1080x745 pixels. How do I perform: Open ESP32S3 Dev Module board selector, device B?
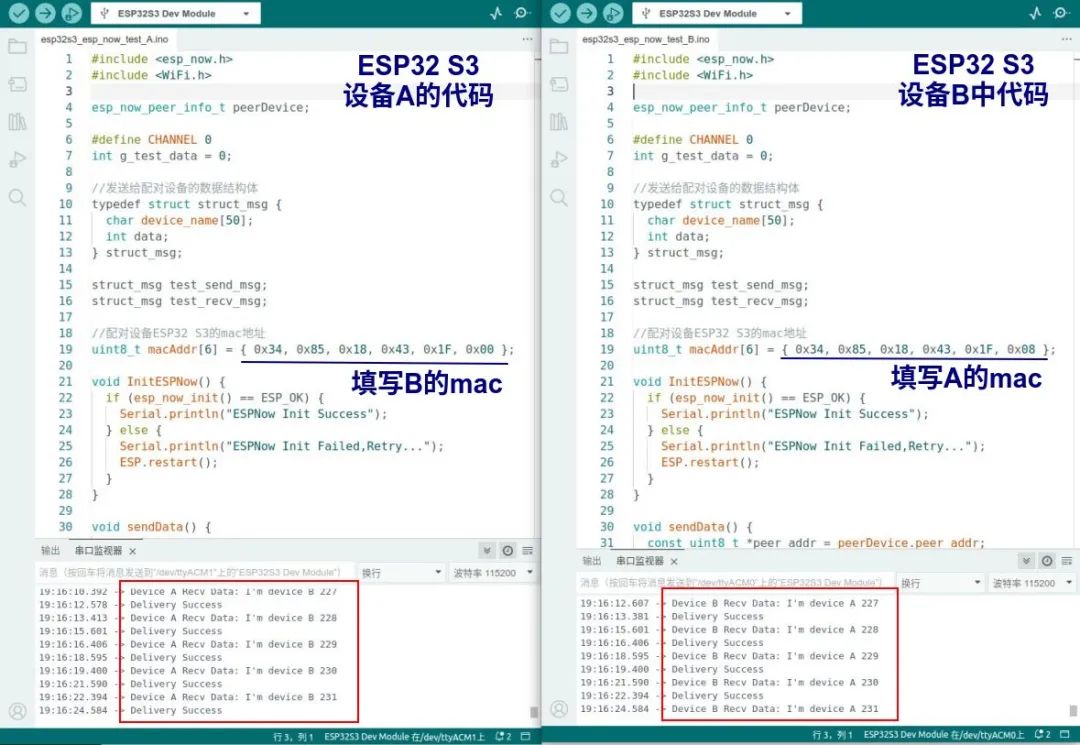pos(717,13)
